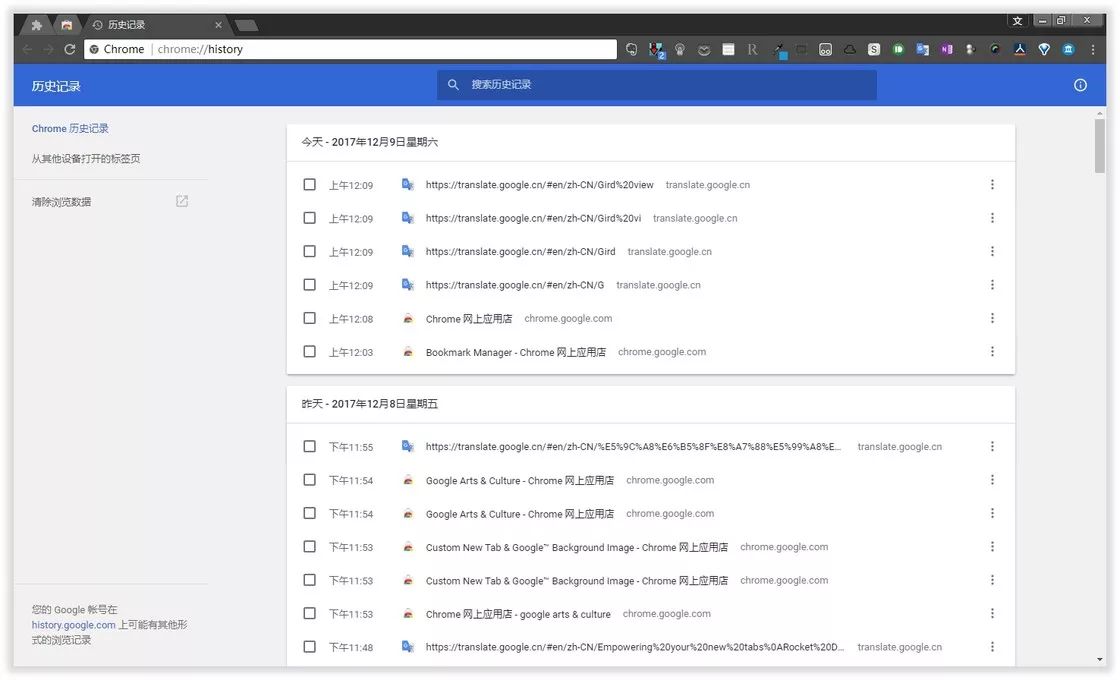This screenshot has width=1120, height=680.
Task: Open more actions for 上午12:08 Chrome 网上应用店
Action: 992,318
